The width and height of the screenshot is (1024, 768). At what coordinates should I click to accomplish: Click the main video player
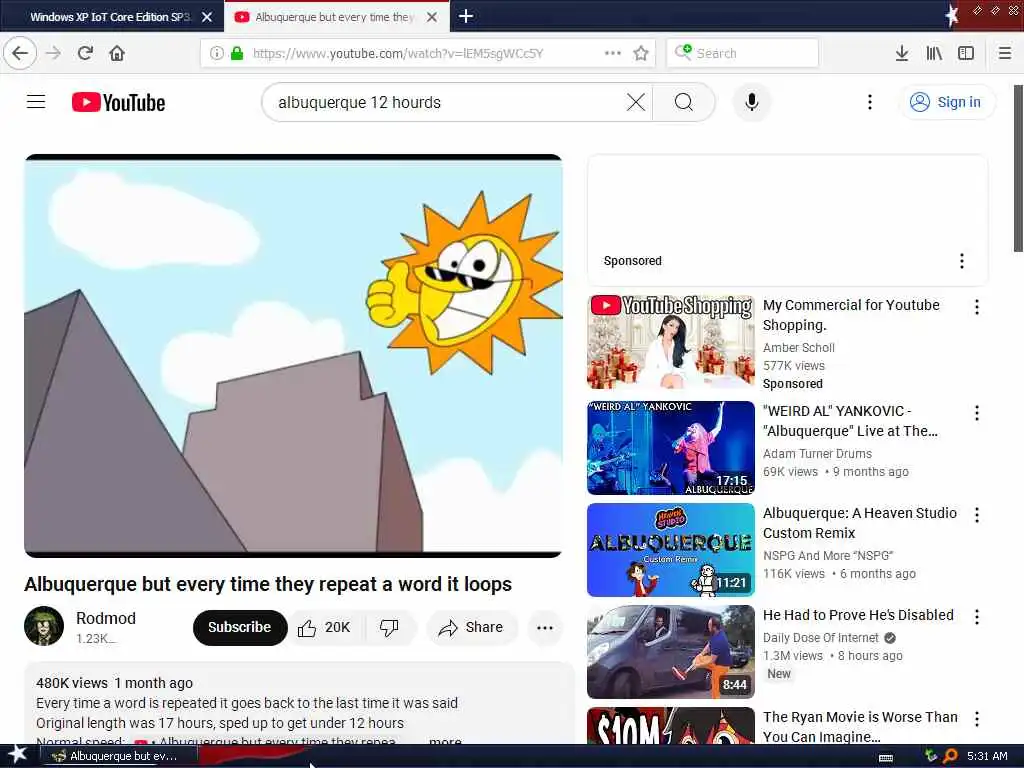pyautogui.click(x=293, y=356)
